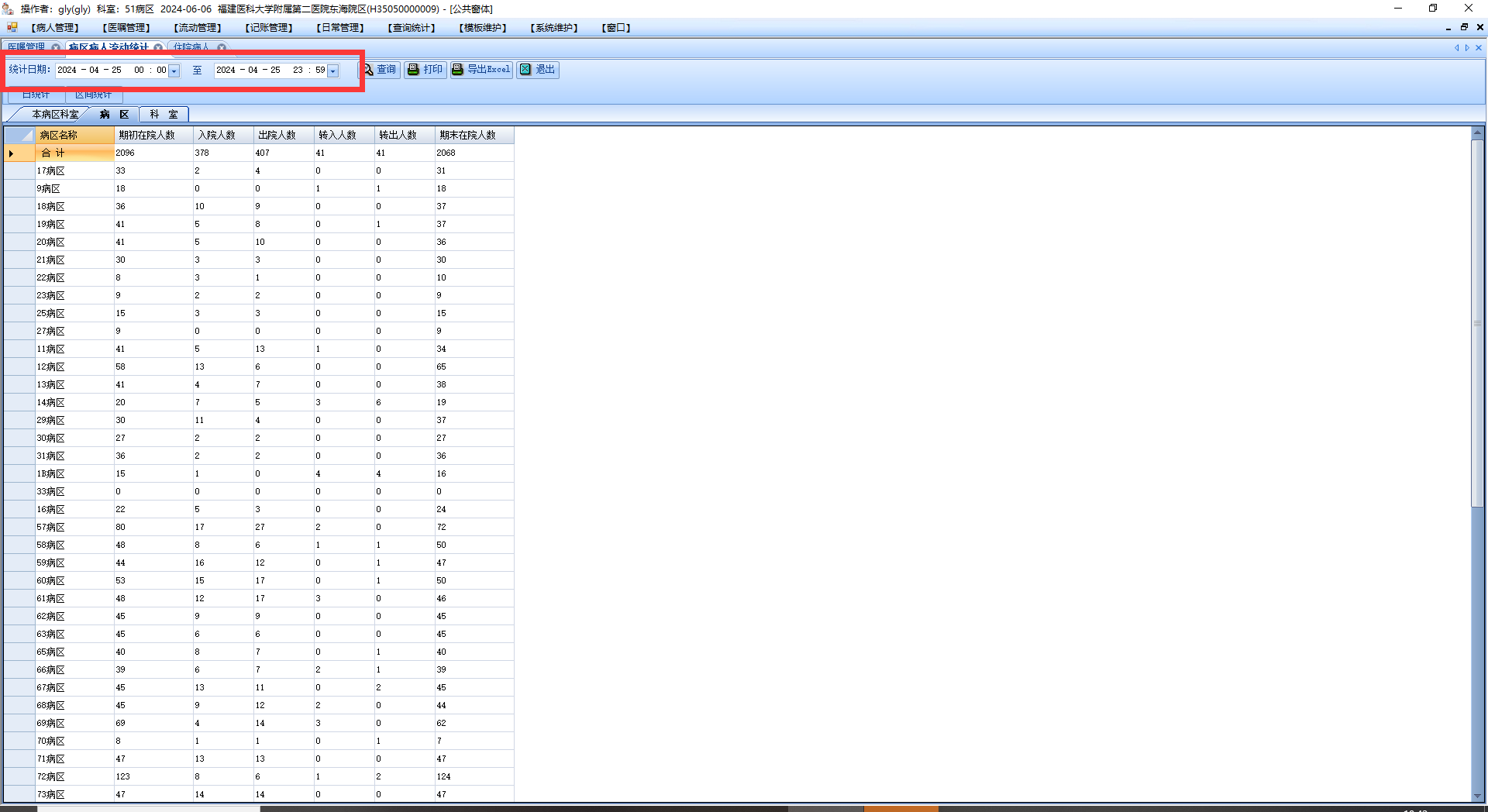Minimize the inner child window
Viewport: 1488px width, 812px height.
[1448, 28]
